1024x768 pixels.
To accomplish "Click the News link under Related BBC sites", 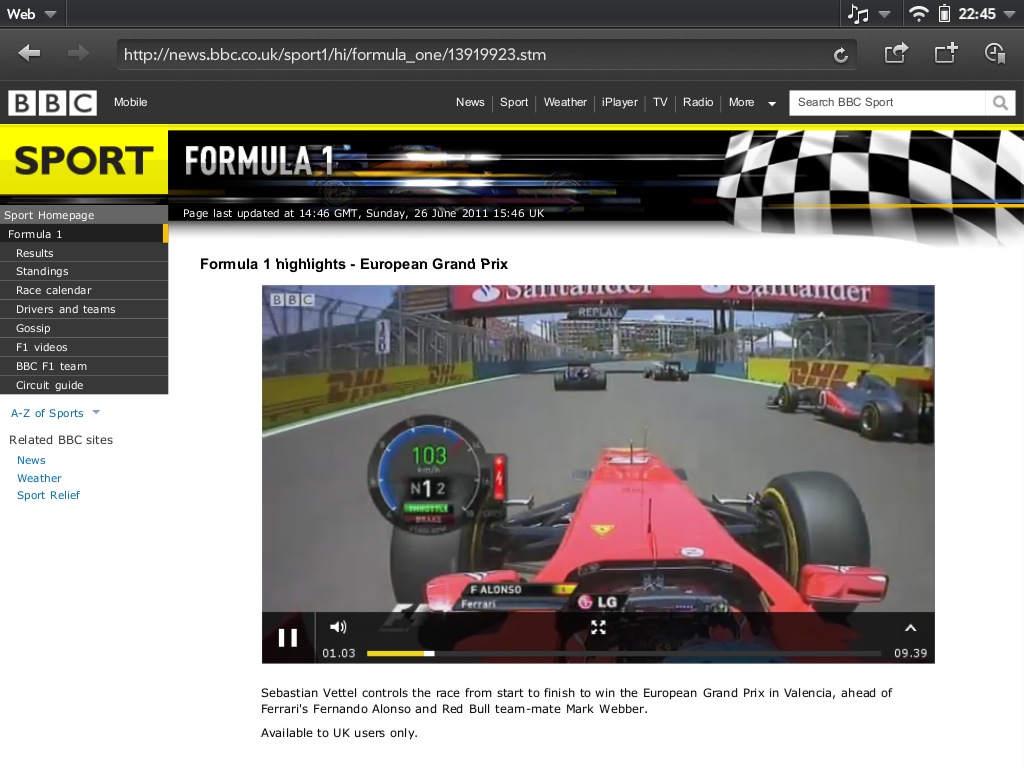I will [31, 460].
